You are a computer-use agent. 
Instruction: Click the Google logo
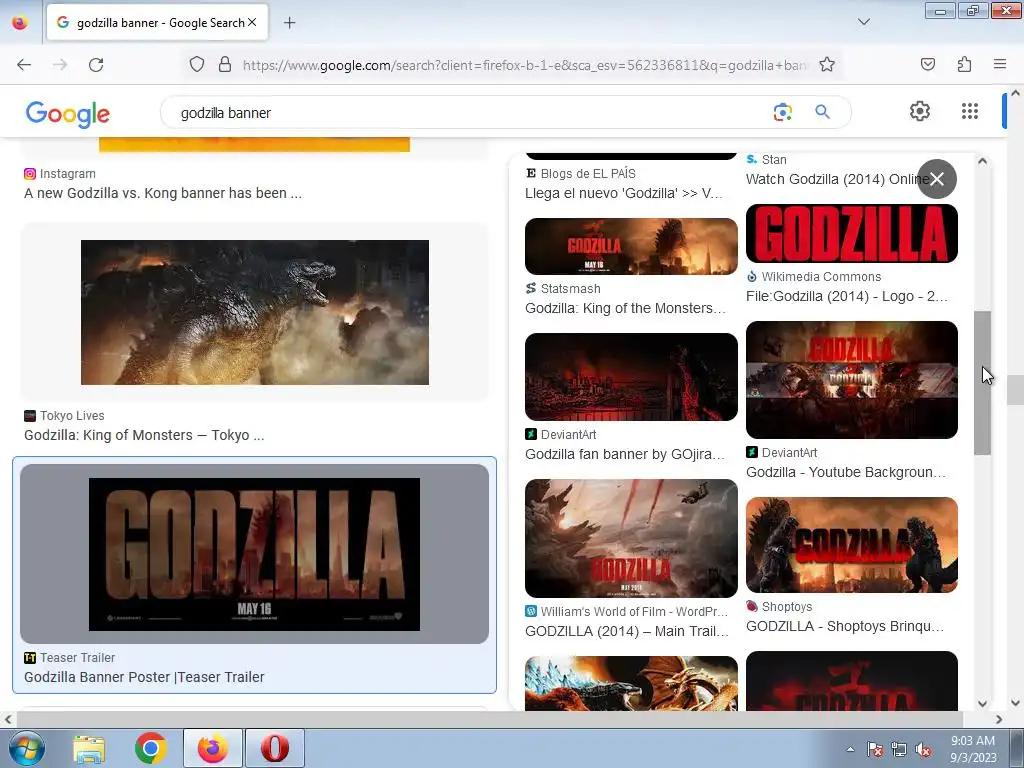(67, 114)
